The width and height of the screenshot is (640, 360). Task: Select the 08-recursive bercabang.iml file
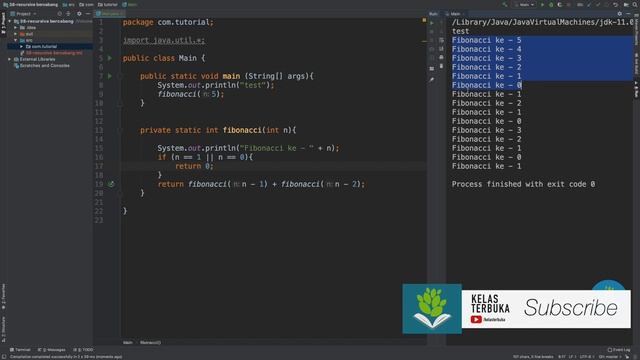(x=51, y=53)
